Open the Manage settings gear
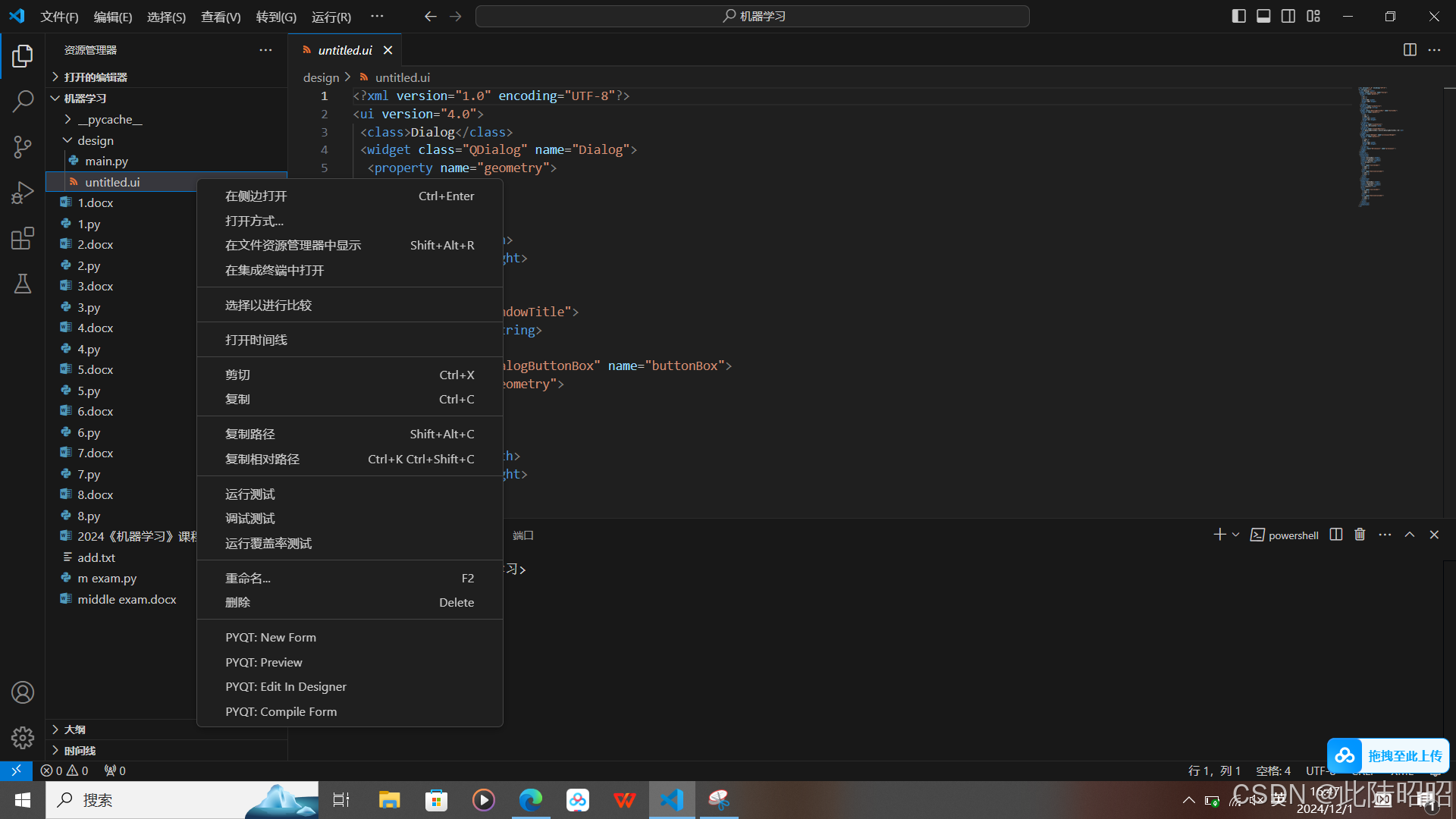The height and width of the screenshot is (819, 1456). pos(23,737)
